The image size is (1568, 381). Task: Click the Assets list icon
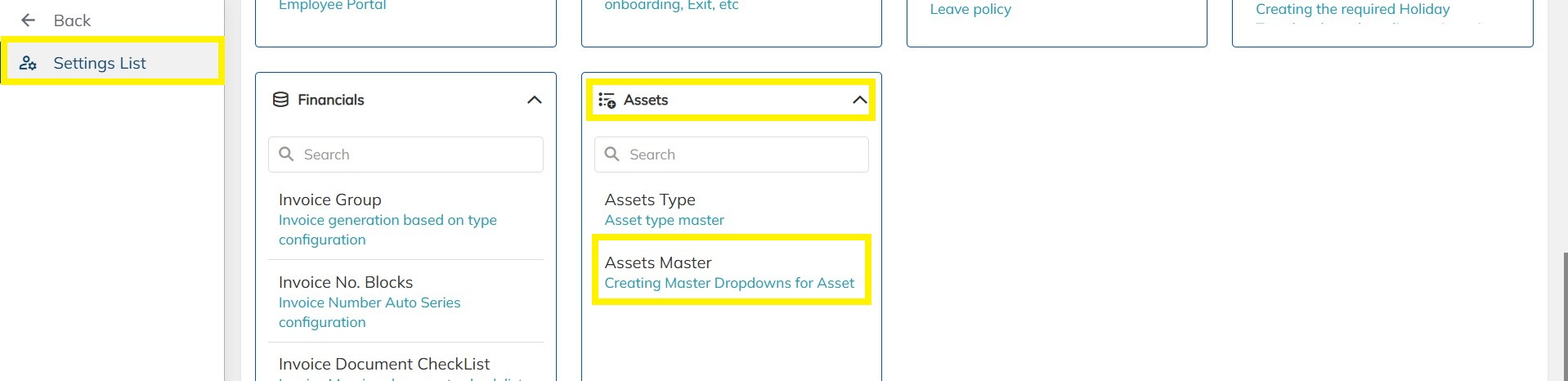point(607,100)
